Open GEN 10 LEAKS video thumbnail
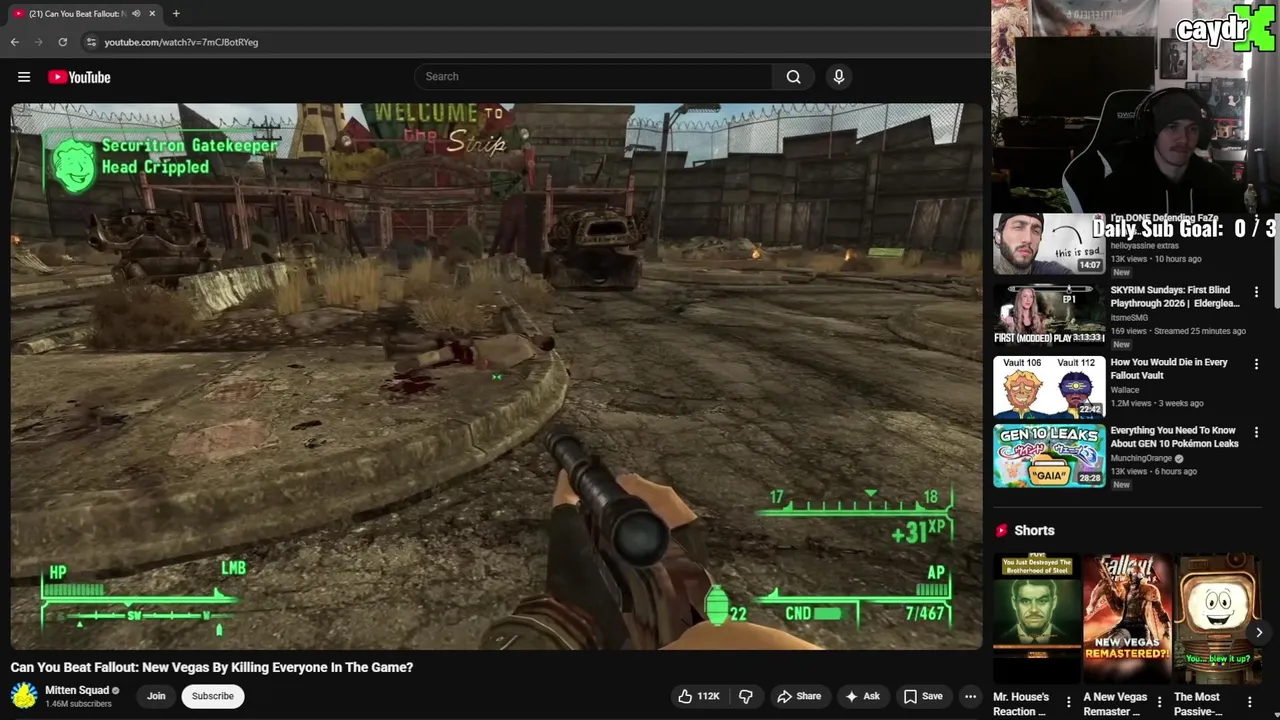1280x720 pixels. coord(1048,456)
